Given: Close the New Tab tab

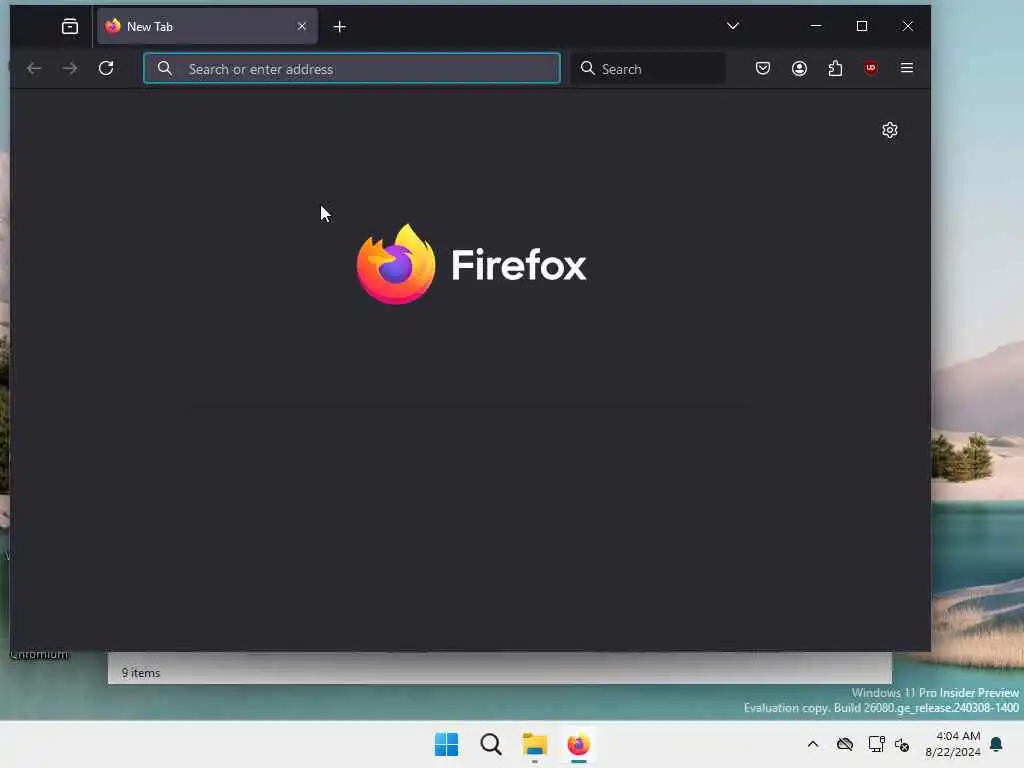Looking at the screenshot, I should point(302,26).
